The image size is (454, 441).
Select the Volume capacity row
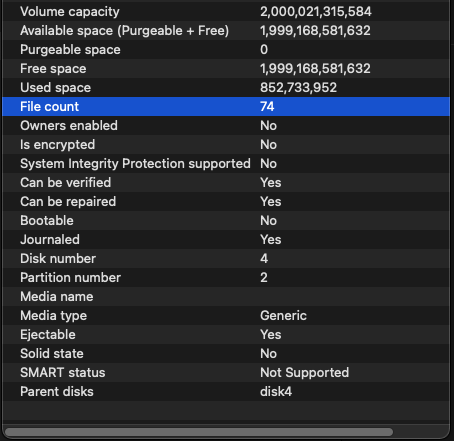click(226, 12)
